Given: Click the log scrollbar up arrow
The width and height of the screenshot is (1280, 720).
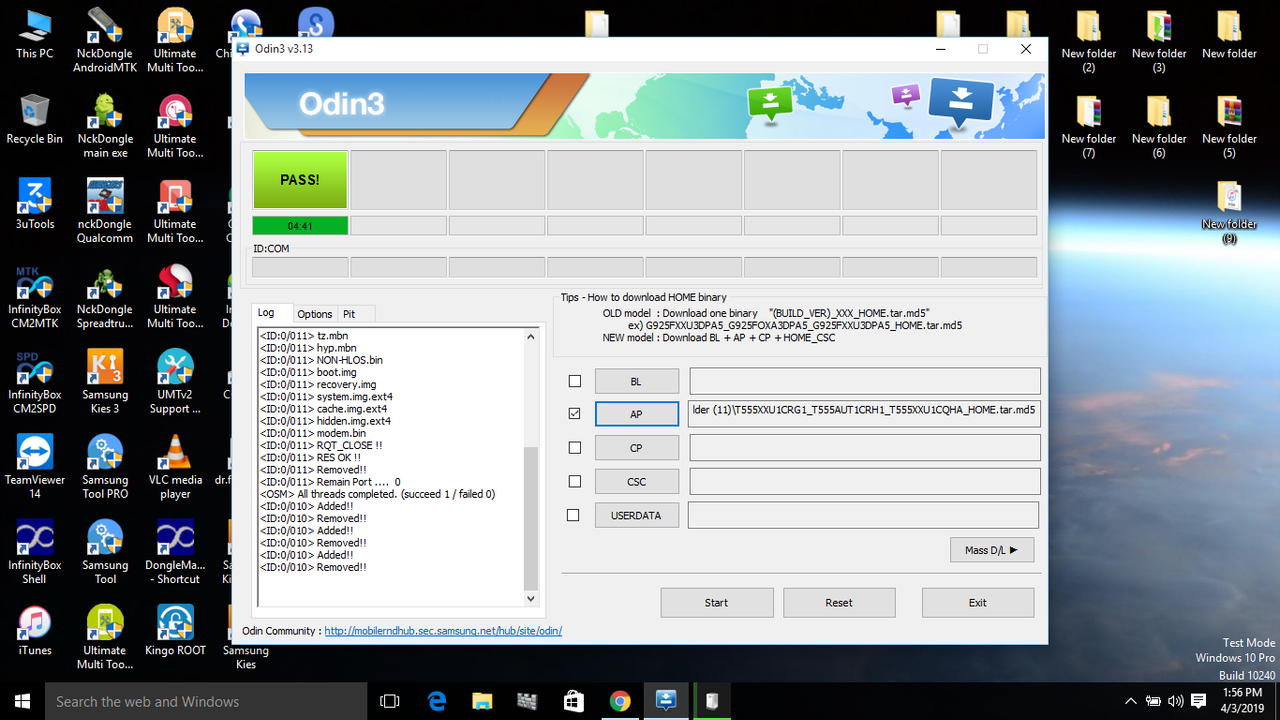Looking at the screenshot, I should pyautogui.click(x=531, y=337).
